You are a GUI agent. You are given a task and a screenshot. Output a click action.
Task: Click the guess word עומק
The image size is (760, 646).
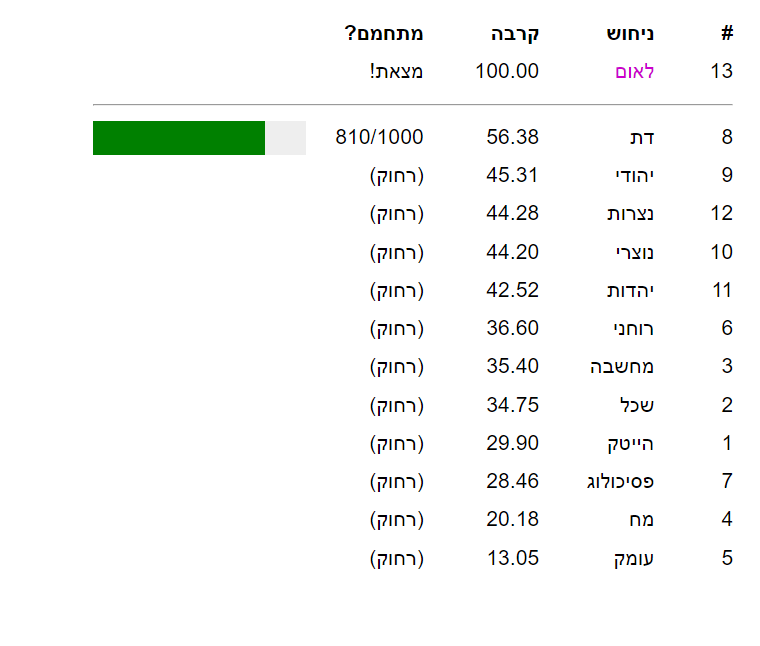634,558
